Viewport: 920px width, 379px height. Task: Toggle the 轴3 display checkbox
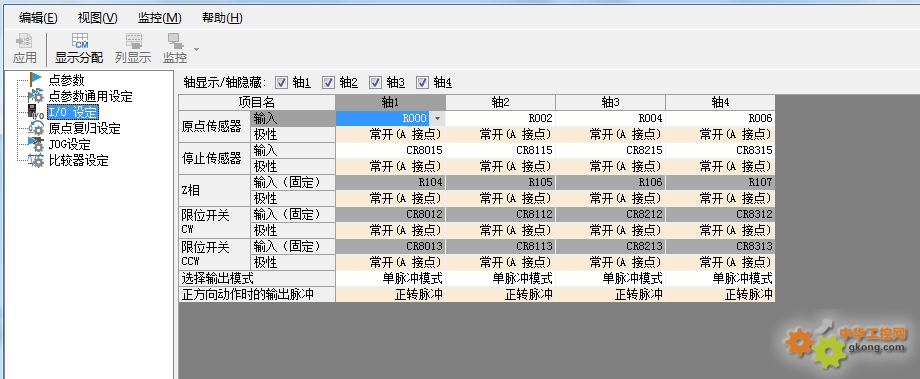pyautogui.click(x=375, y=82)
